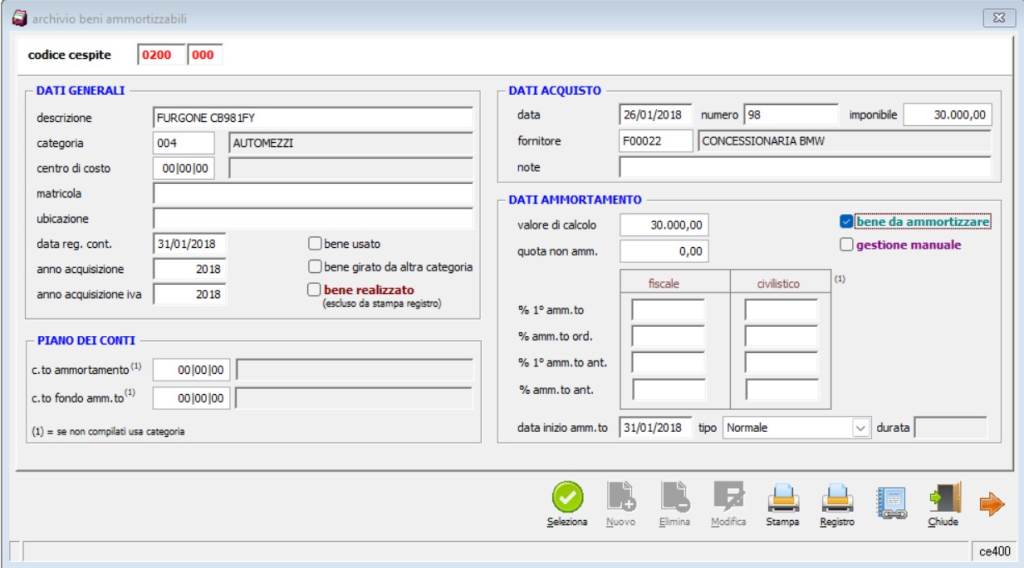Viewport: 1024px width, 568px height.
Task: Click fiscale % 1° amm.to field
Action: (x=668, y=310)
